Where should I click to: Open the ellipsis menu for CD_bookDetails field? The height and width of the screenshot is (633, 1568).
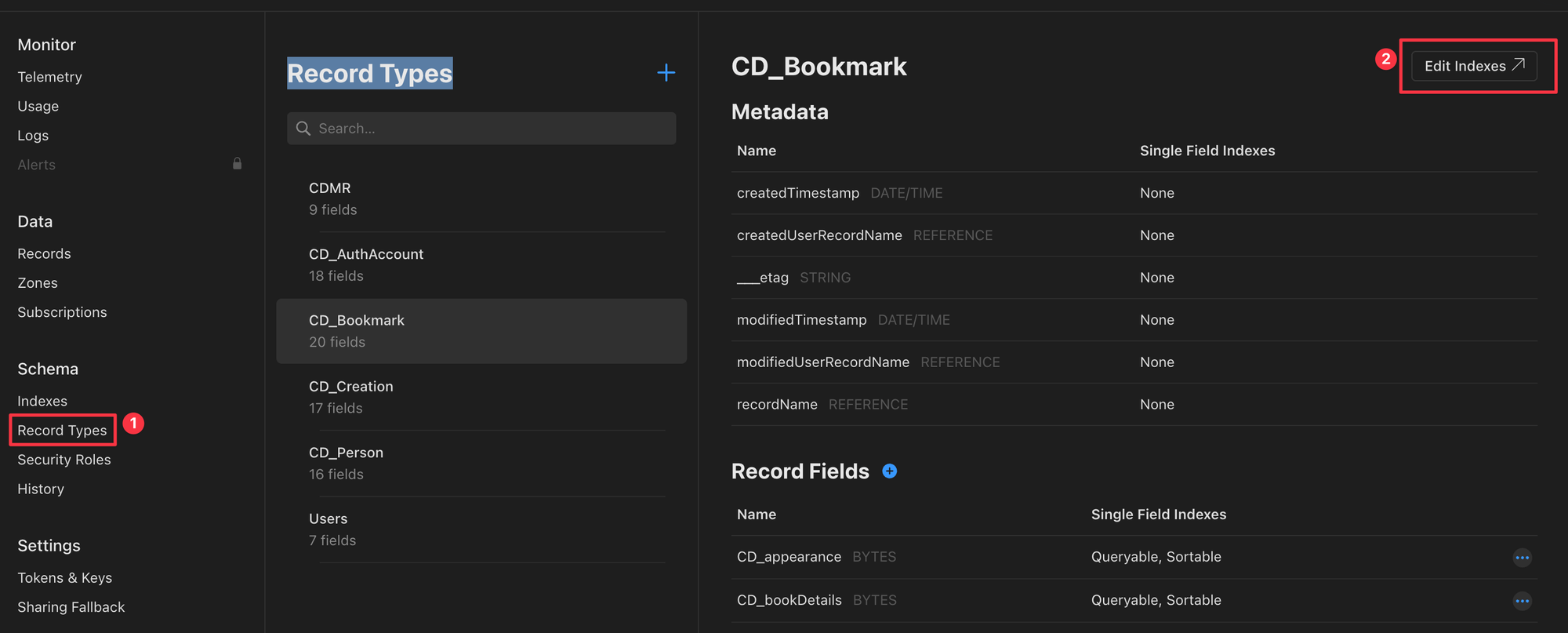pos(1522,601)
